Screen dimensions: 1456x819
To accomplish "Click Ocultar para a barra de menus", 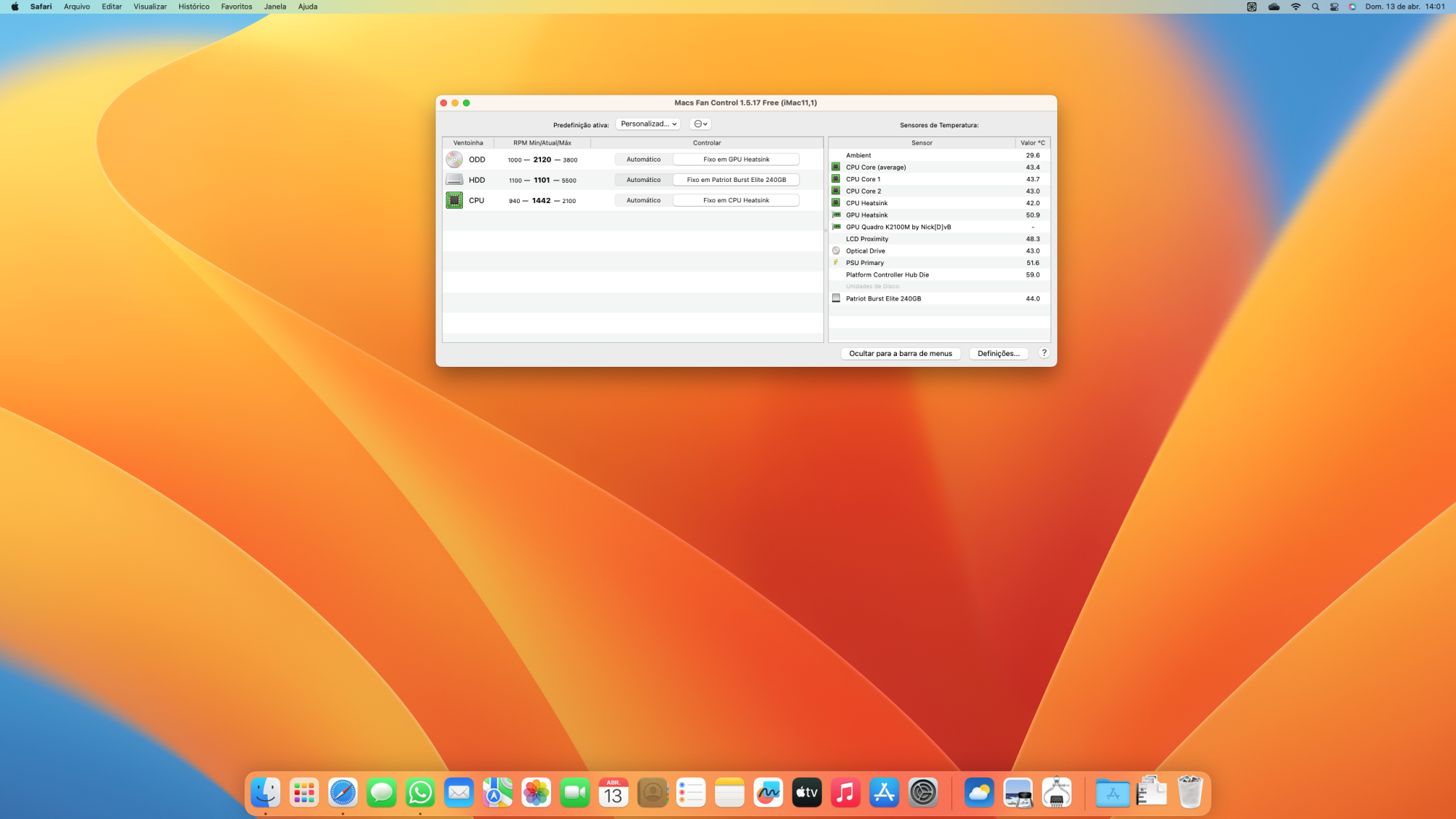I will tap(901, 354).
